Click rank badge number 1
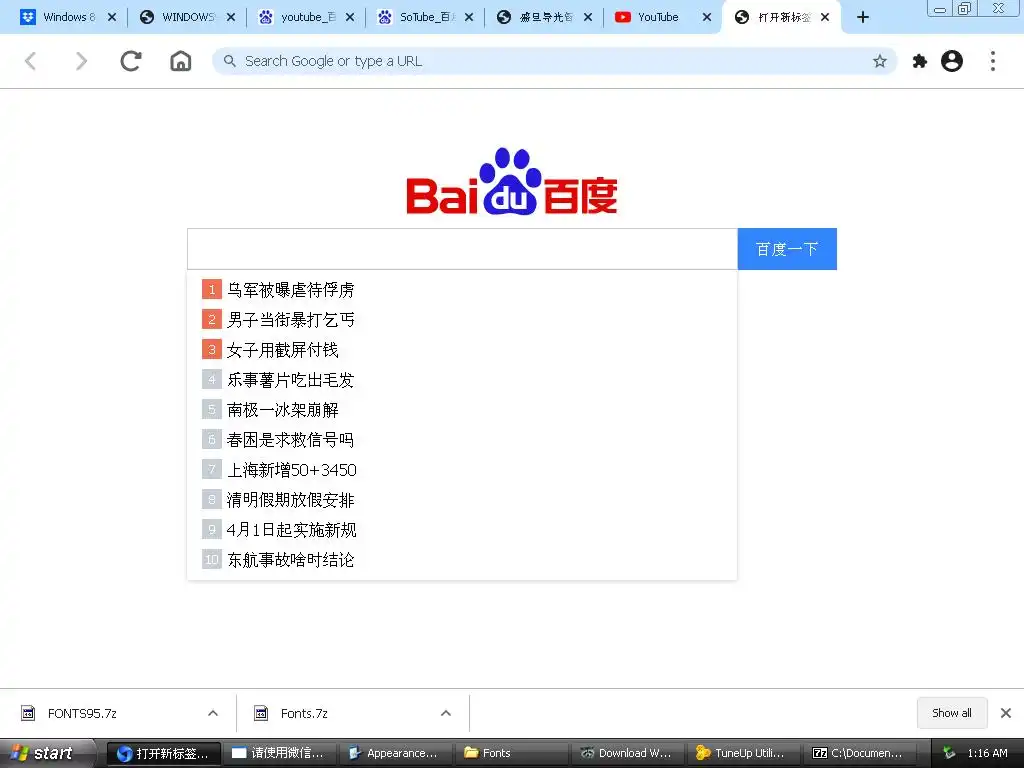The height and width of the screenshot is (768, 1024). (x=212, y=289)
